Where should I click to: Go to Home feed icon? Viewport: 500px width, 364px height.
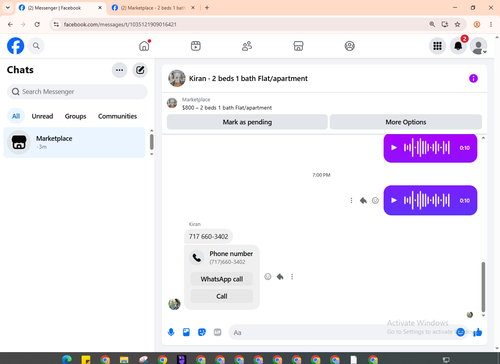tap(144, 46)
